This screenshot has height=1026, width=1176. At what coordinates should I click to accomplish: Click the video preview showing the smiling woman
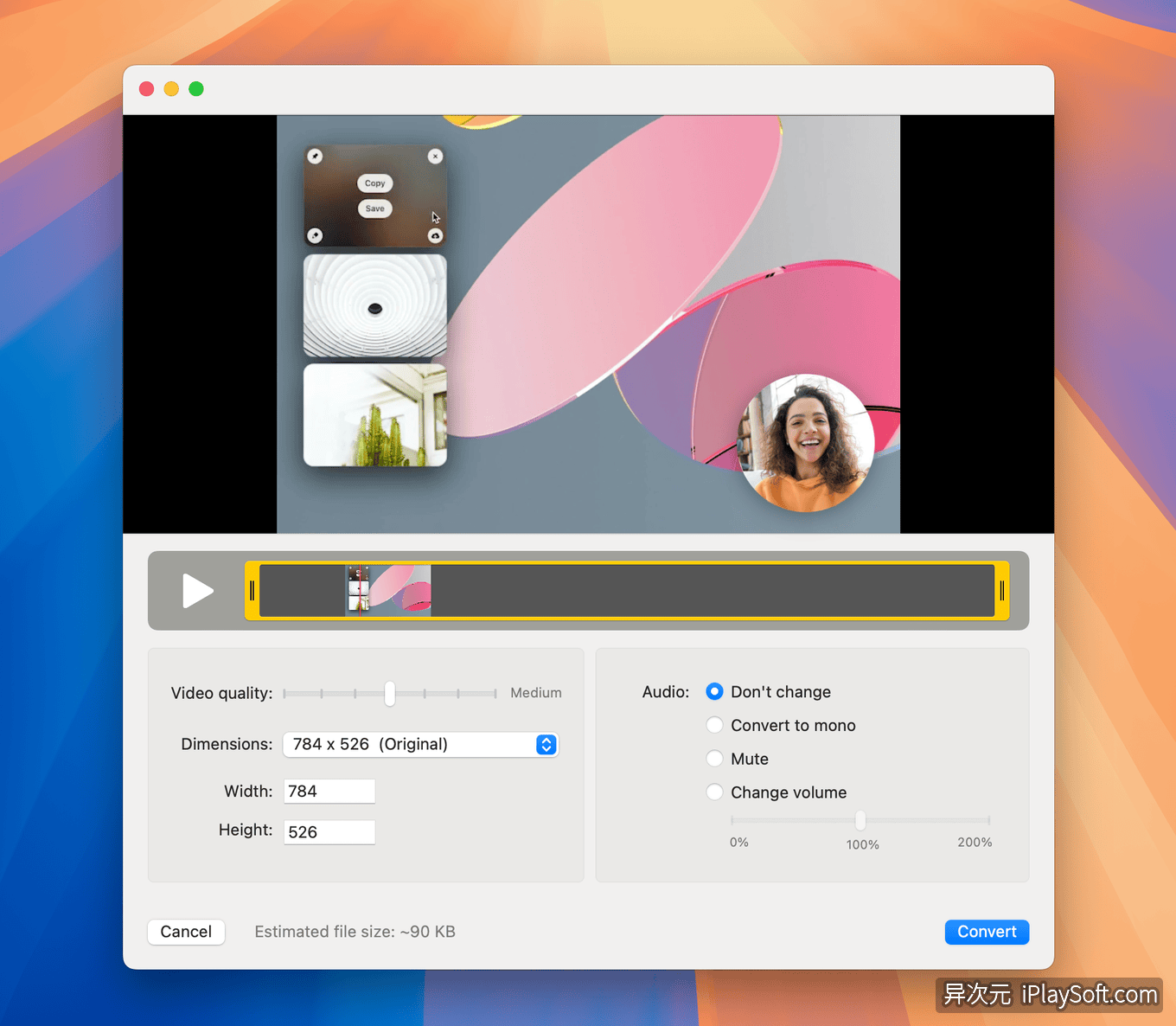(x=806, y=443)
